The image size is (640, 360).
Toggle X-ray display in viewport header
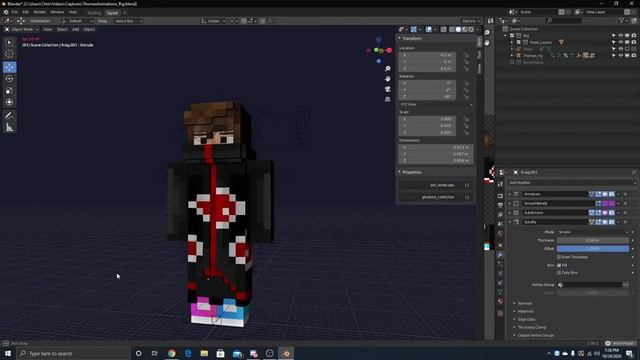pyautogui.click(x=443, y=29)
